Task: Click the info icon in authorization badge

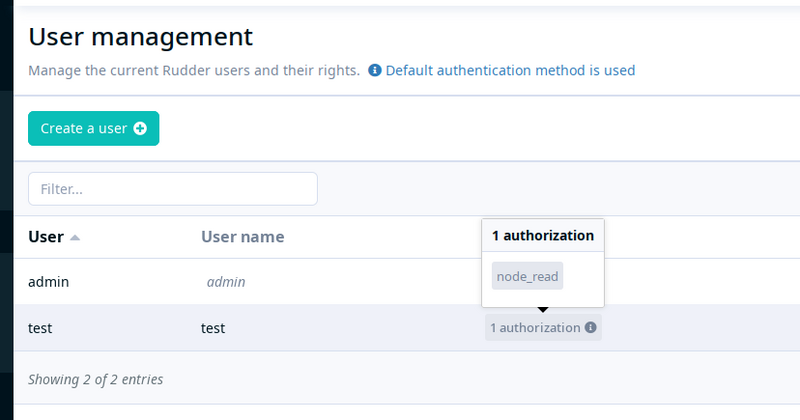Action: [x=590, y=327]
